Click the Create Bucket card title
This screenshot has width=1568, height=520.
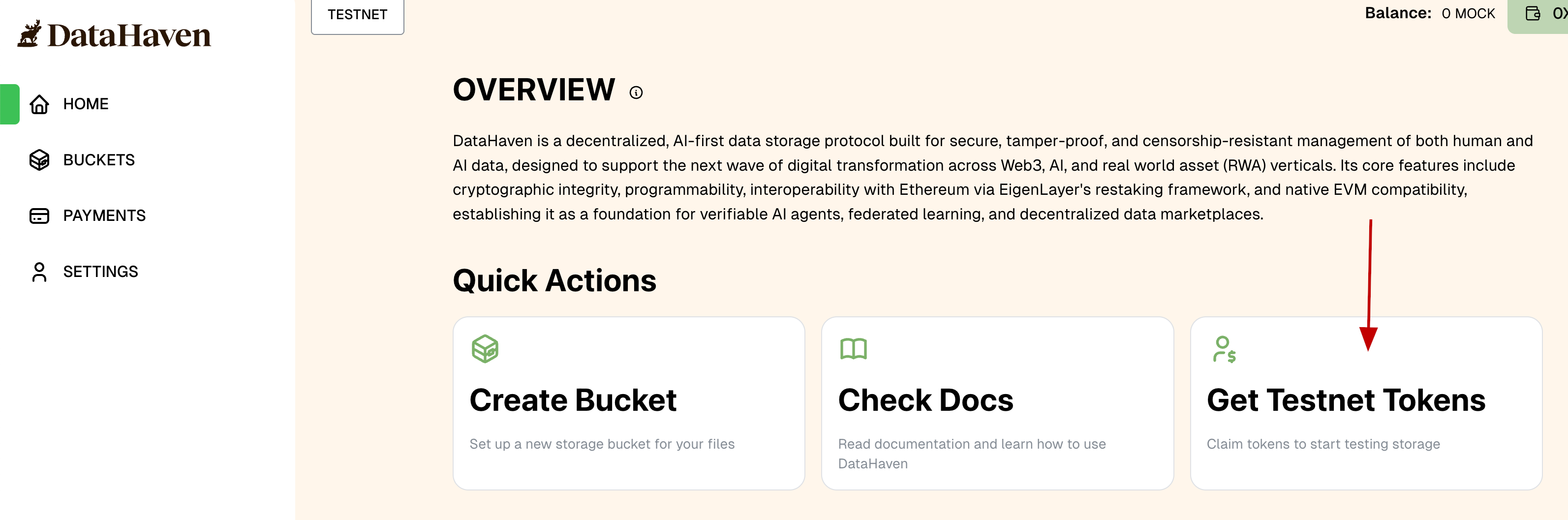tap(573, 400)
